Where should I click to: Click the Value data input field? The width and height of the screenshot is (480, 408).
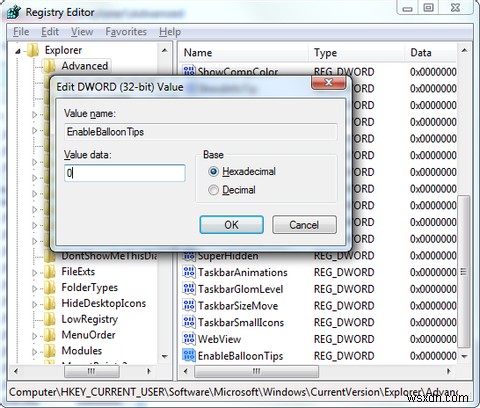125,173
